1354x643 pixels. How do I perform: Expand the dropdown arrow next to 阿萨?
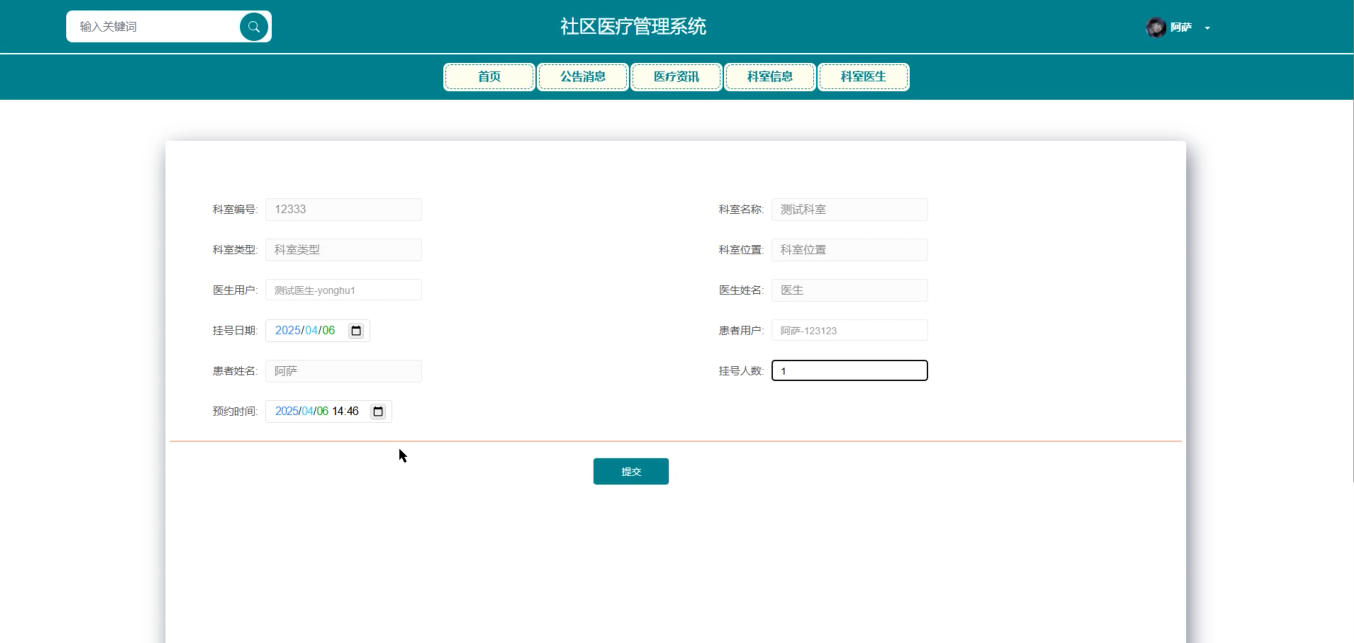pos(1206,29)
